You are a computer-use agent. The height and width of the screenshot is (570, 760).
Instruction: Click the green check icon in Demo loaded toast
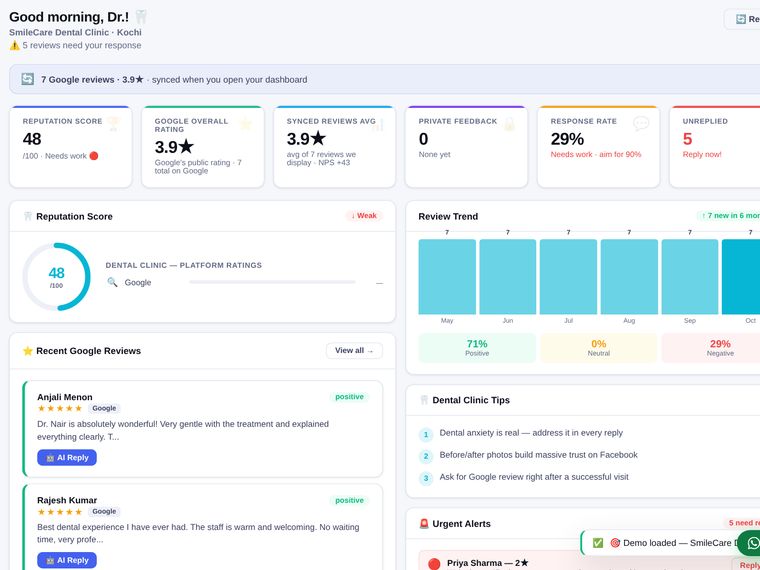pyautogui.click(x=598, y=543)
